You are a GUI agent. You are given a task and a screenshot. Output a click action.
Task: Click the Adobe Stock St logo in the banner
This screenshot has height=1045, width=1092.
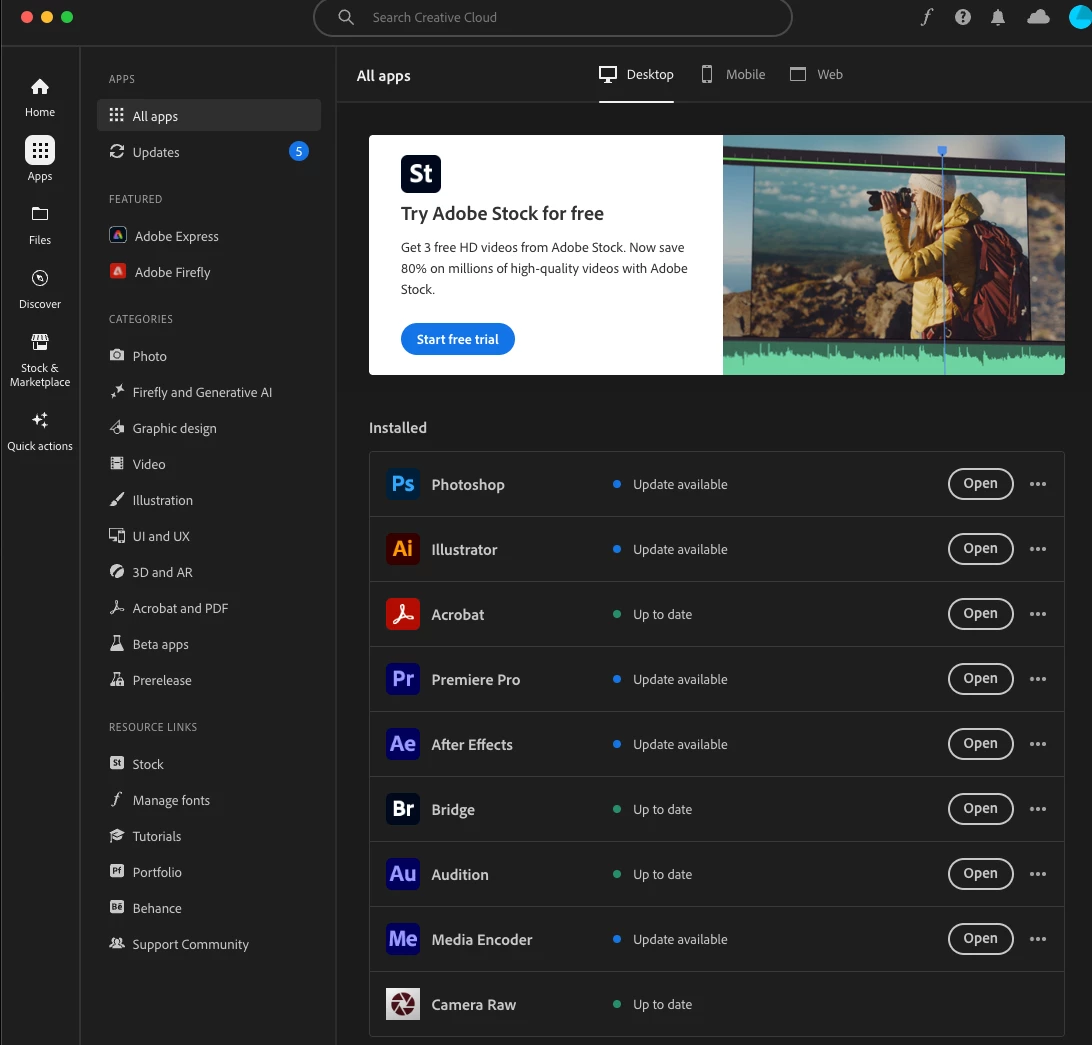(x=421, y=174)
